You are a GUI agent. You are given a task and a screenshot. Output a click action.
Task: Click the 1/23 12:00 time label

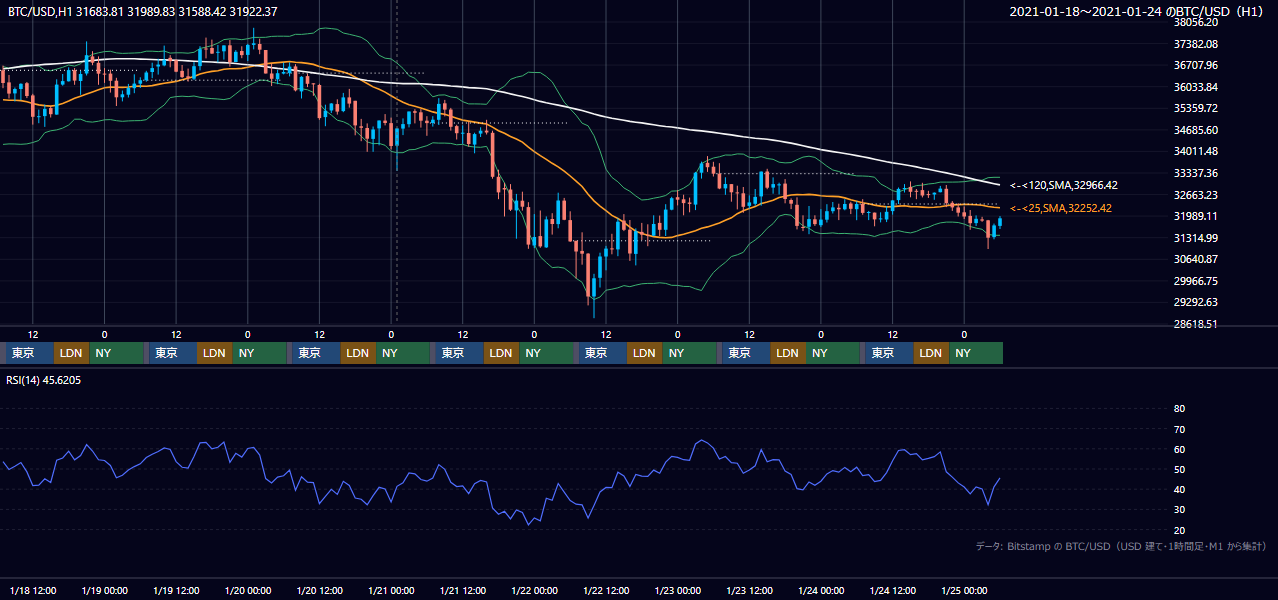tap(750, 590)
